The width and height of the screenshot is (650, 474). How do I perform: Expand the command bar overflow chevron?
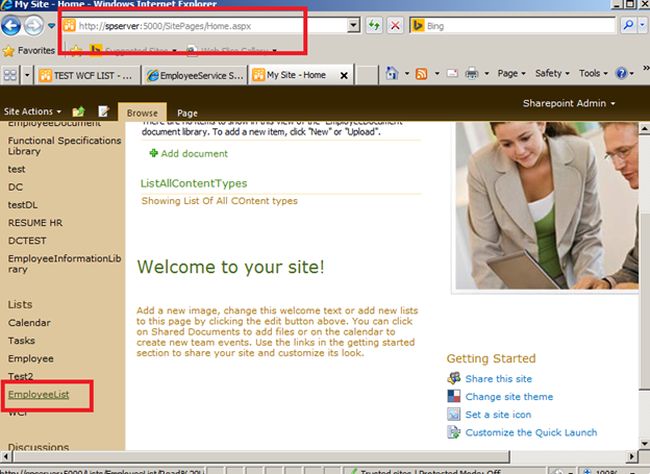click(646, 67)
